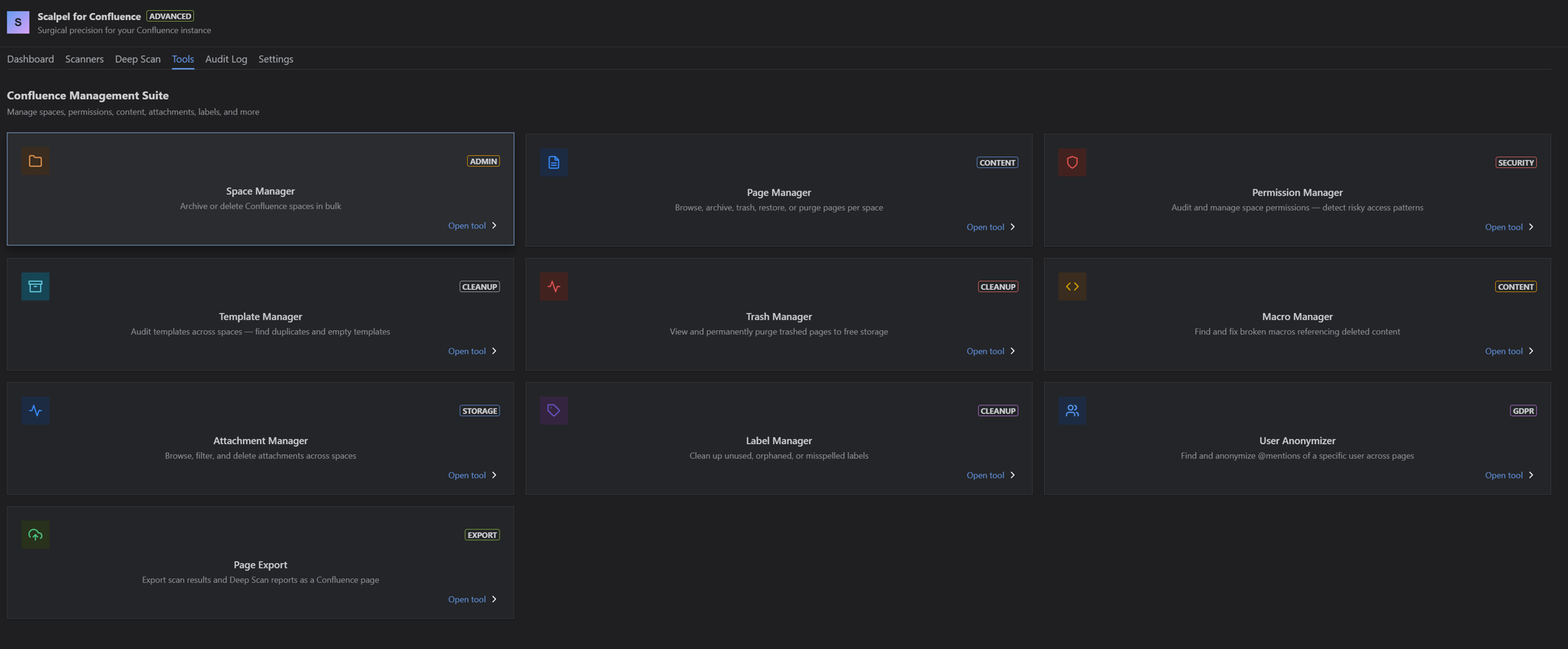
Task: Click 'Clean up unused, orphaned' label description
Action: point(779,456)
